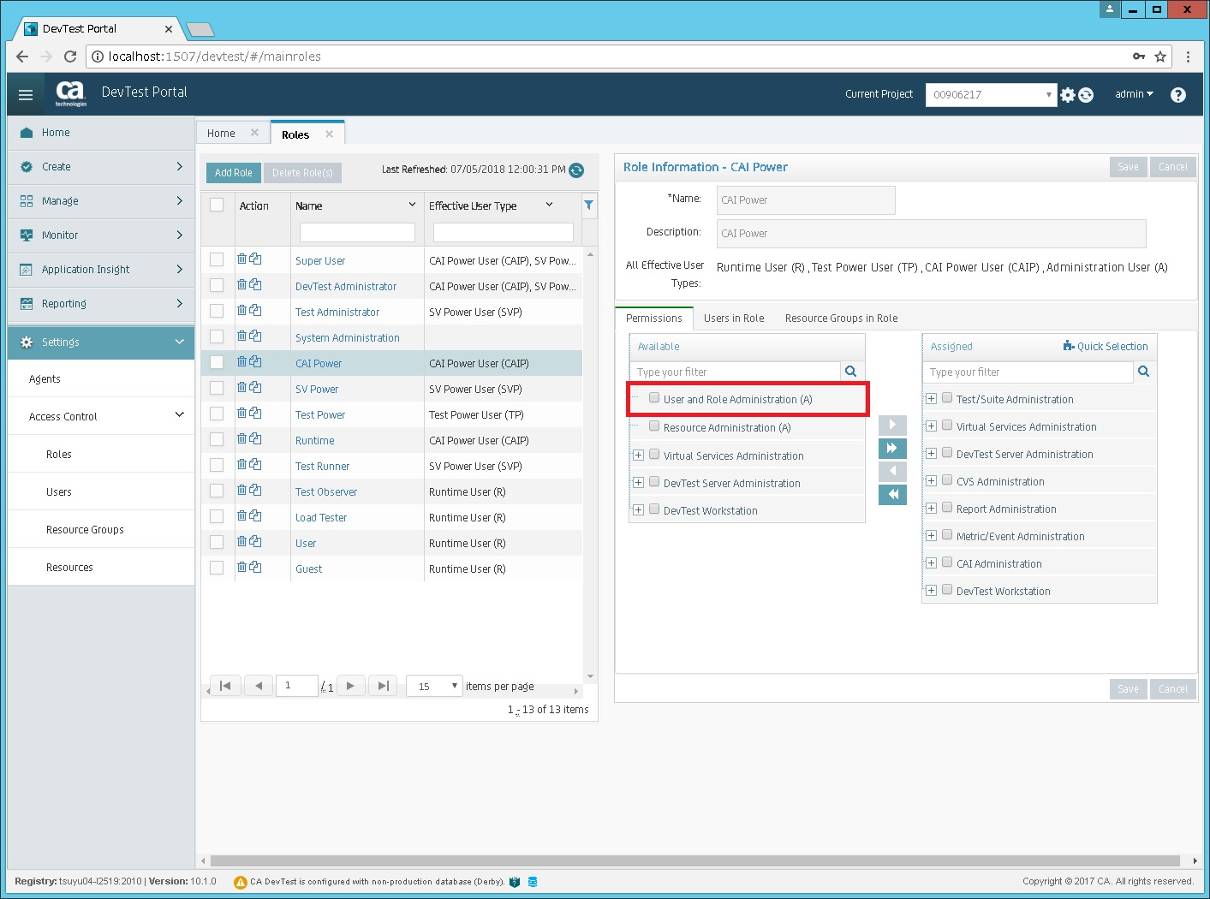Bookmark this page with the star icon
1210x899 pixels.
(1160, 57)
